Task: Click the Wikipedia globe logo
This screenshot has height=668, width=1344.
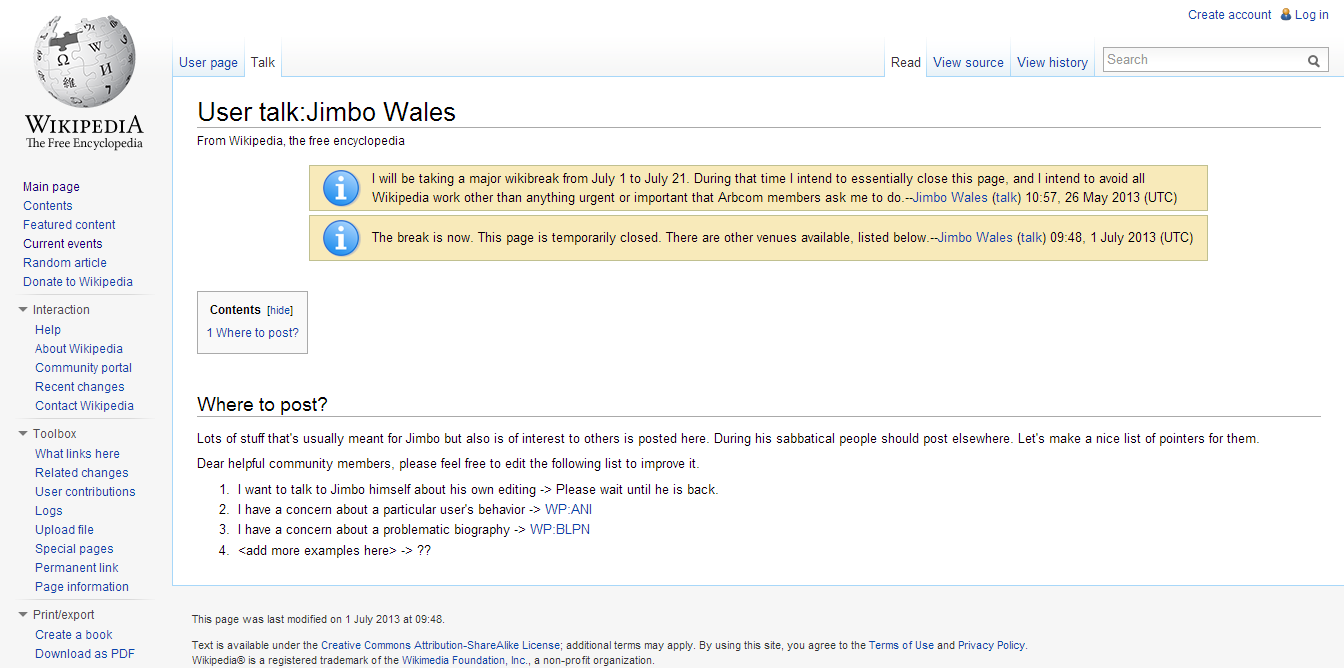Action: (84, 63)
